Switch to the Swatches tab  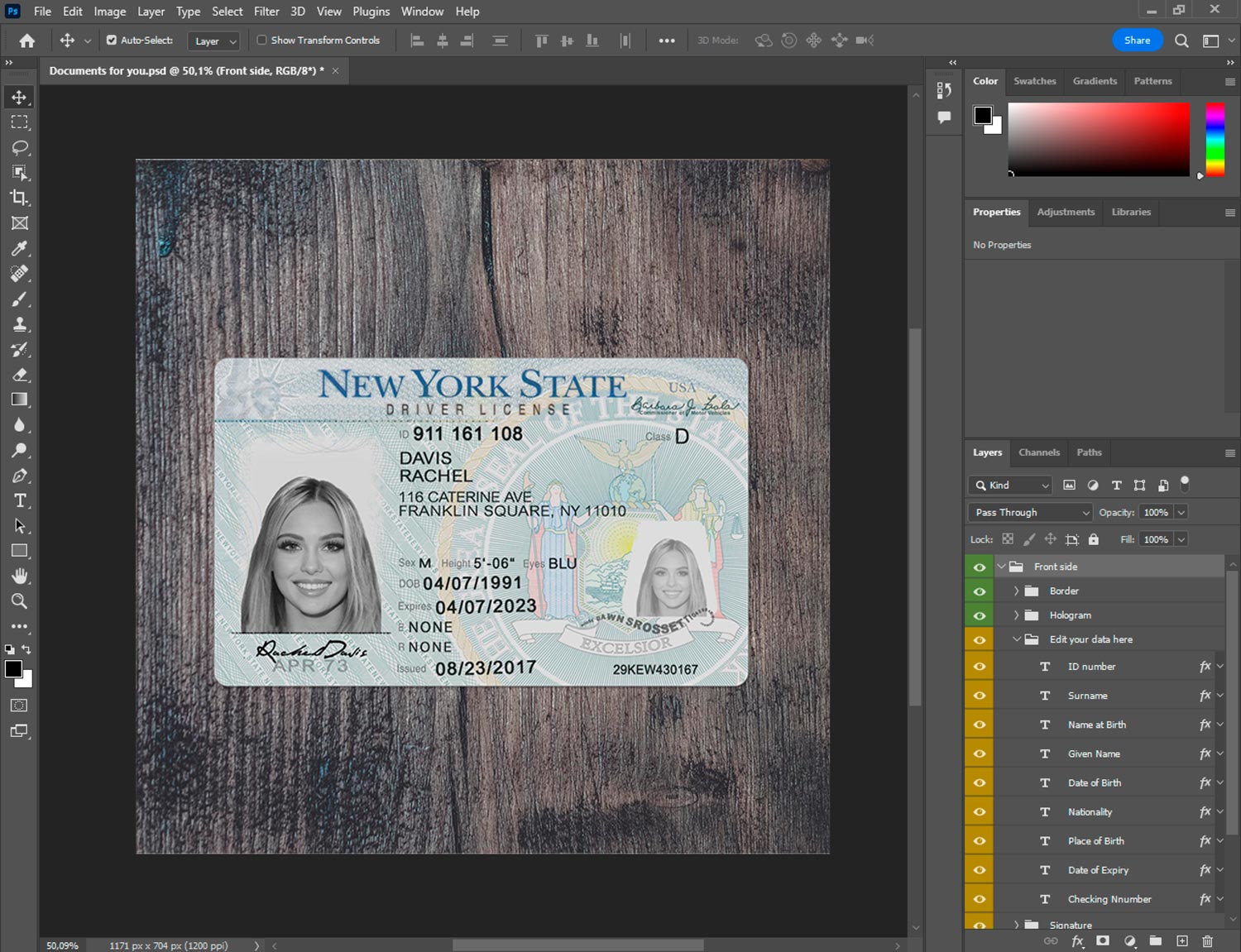pos(1034,81)
